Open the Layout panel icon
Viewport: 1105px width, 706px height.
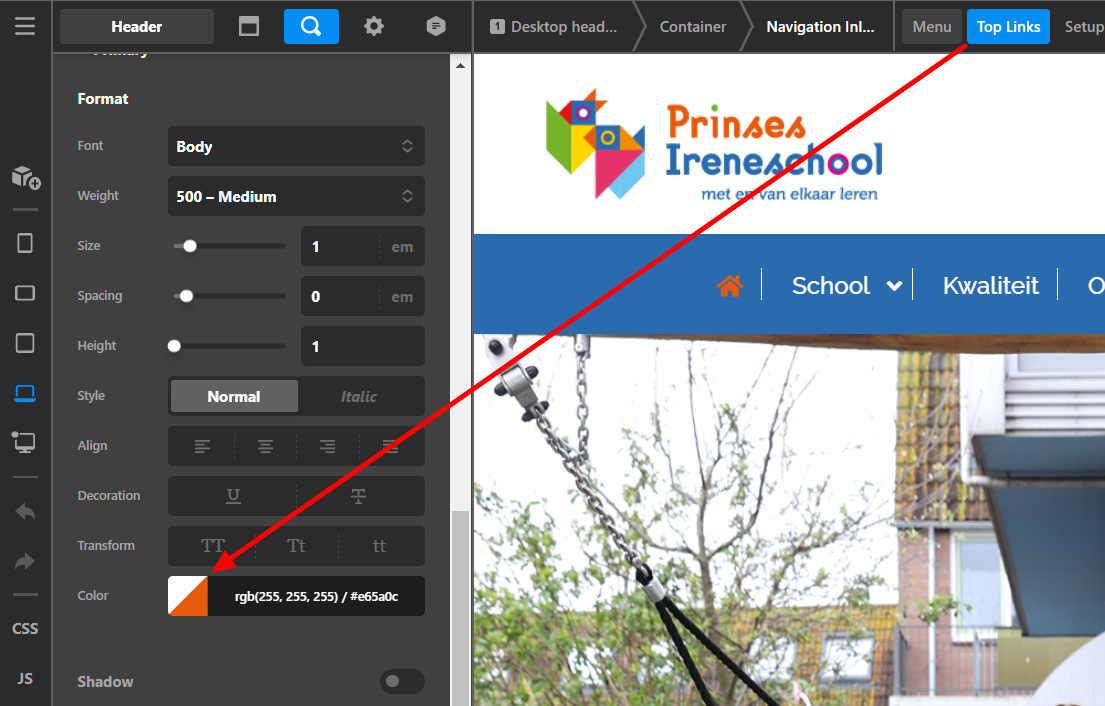(249, 27)
